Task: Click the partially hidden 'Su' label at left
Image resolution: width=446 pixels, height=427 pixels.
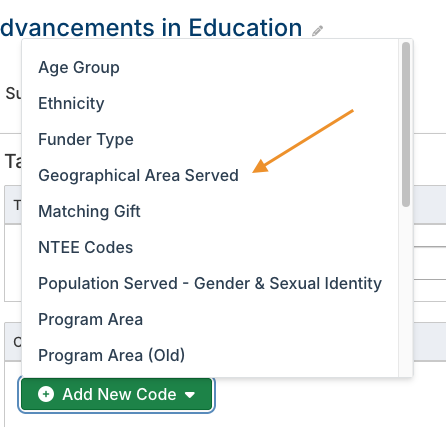Action: pyautogui.click(x=13, y=93)
